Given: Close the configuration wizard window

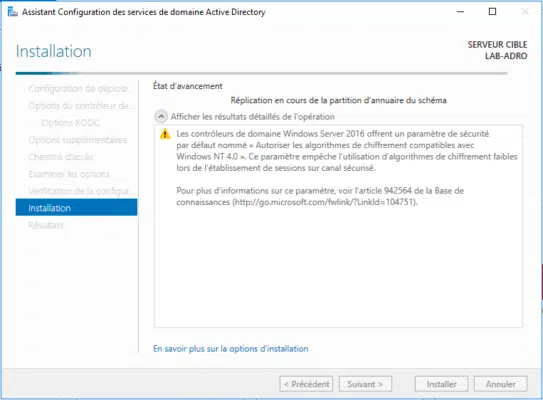Looking at the screenshot, I should coord(525,12).
